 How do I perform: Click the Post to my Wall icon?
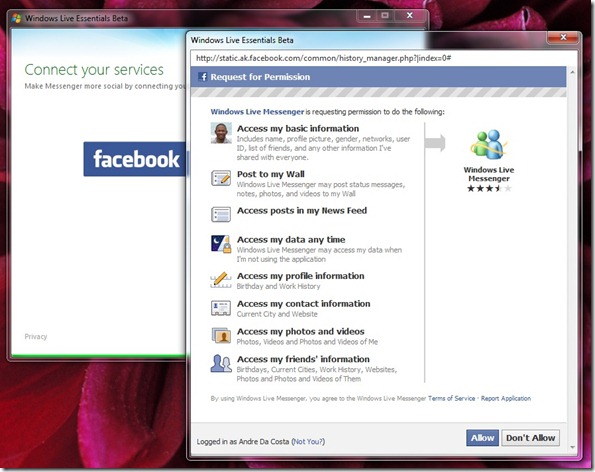click(221, 178)
